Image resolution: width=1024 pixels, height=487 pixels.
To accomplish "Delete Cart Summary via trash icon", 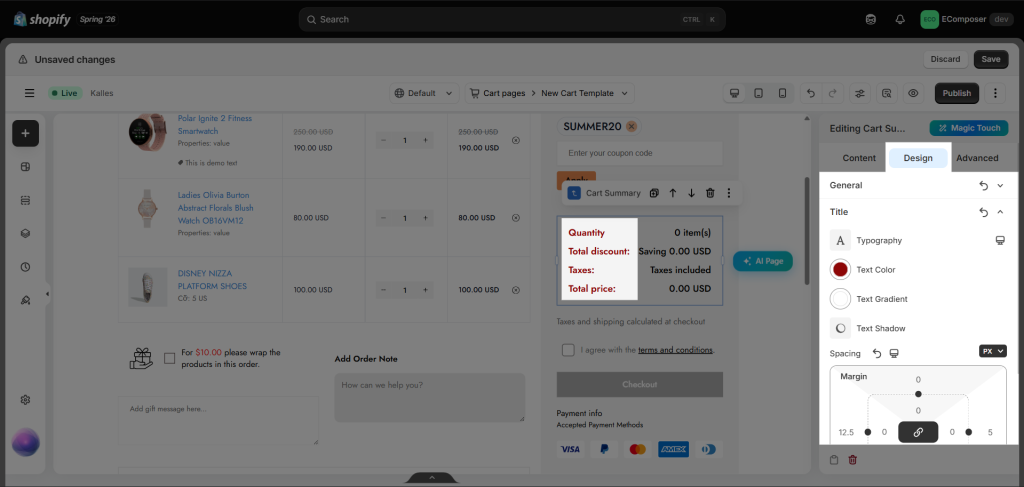I will click(711, 193).
